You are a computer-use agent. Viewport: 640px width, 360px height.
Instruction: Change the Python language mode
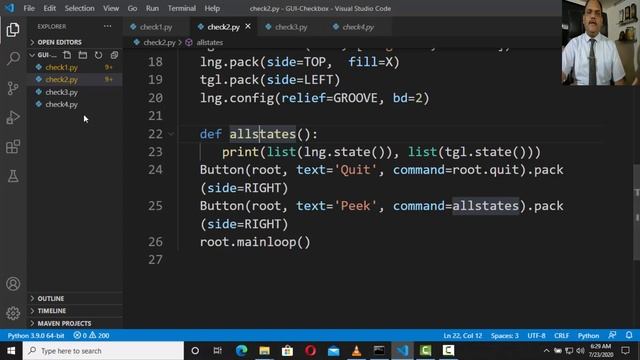(x=588, y=336)
